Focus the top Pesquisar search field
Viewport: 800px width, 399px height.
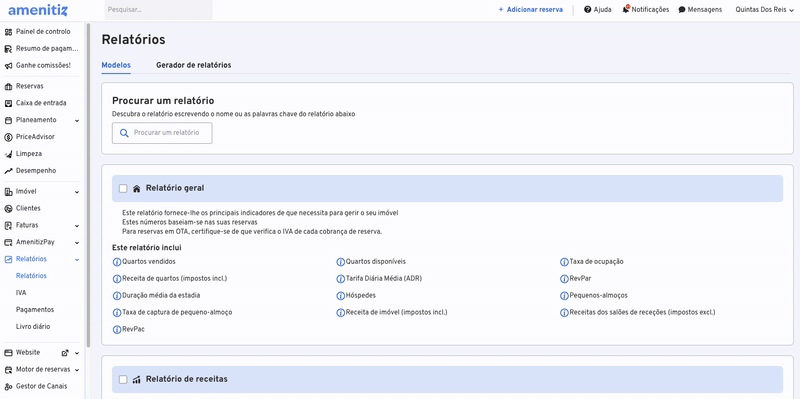click(x=159, y=10)
